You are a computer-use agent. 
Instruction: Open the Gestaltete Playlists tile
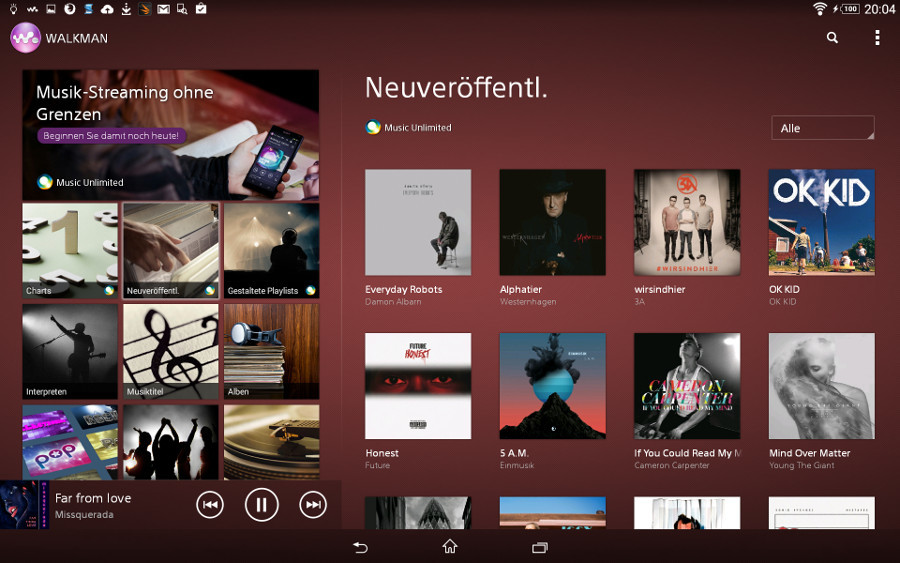271,251
